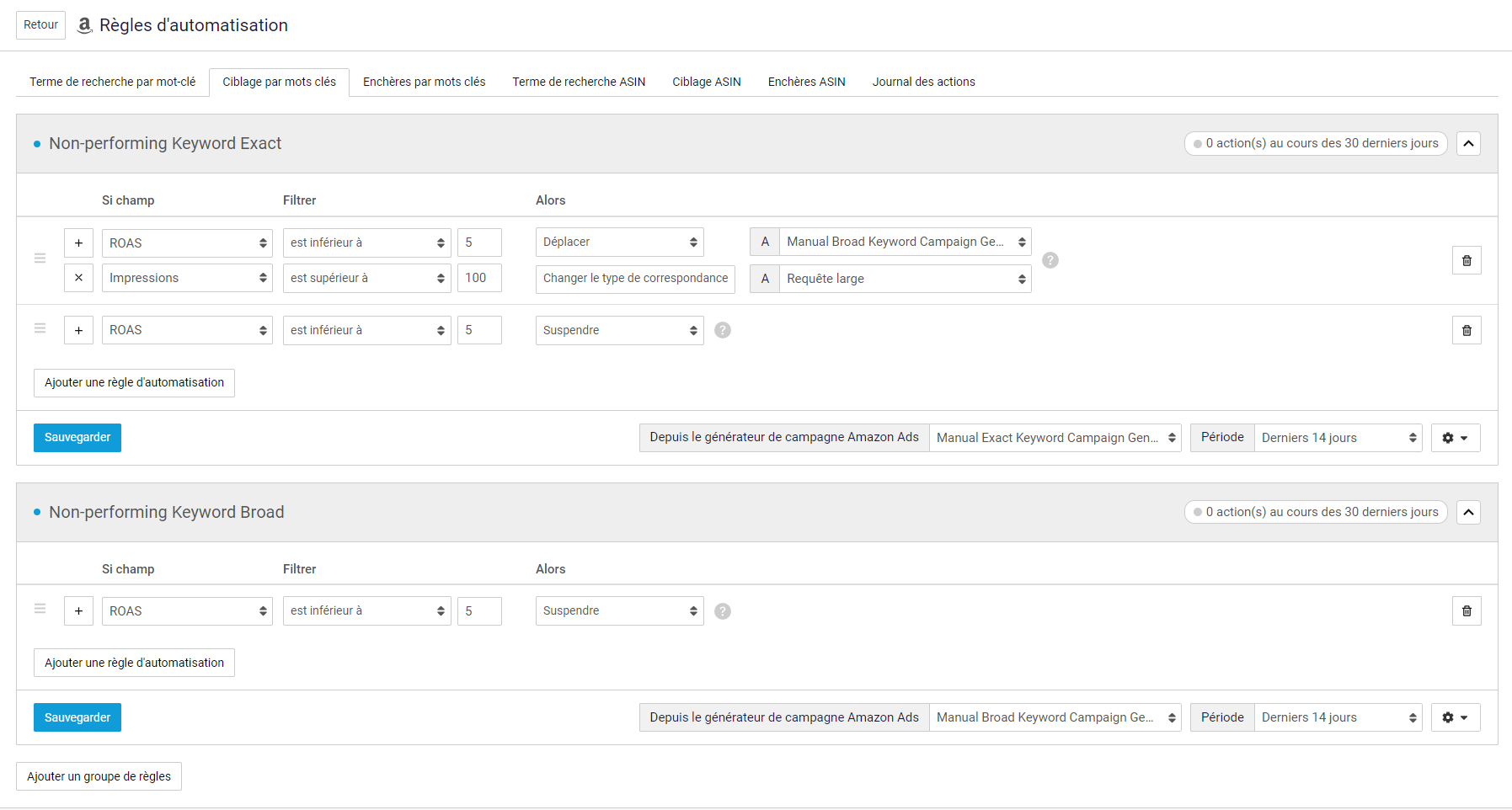Open Période dropdown in Keyword Exact group
1512x810 pixels.
coord(1338,438)
